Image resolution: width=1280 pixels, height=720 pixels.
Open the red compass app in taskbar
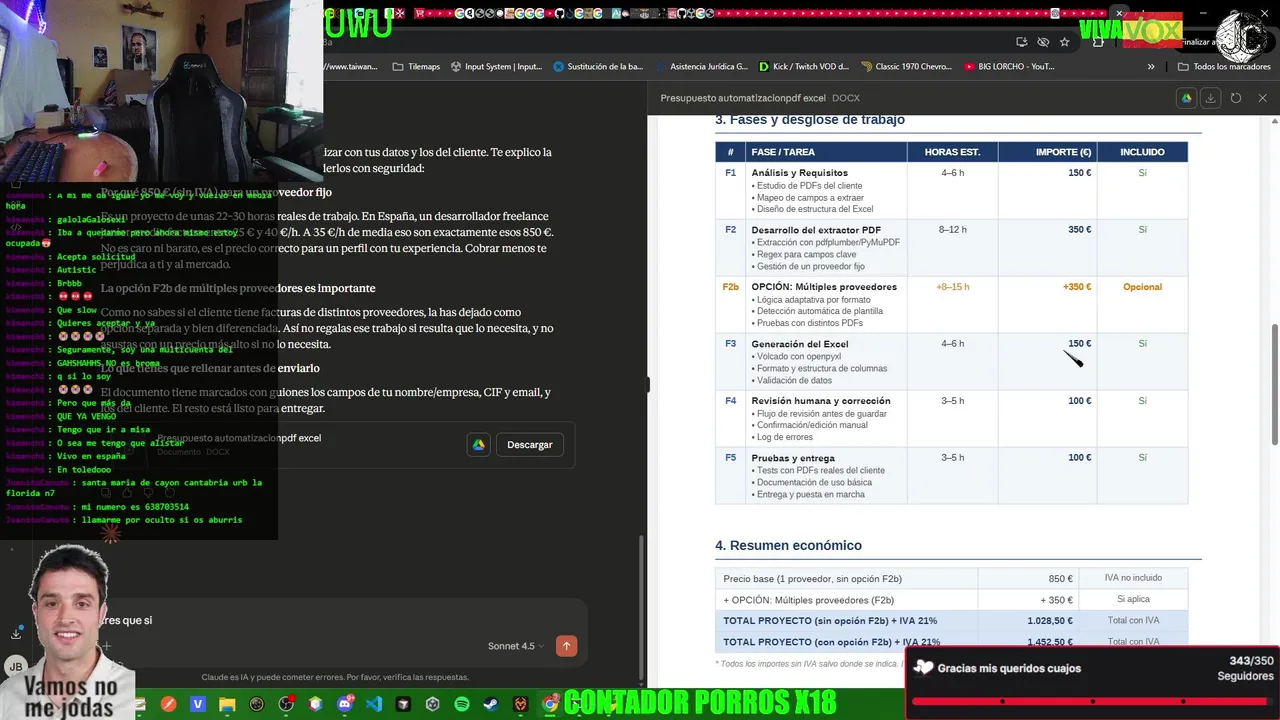click(x=169, y=705)
